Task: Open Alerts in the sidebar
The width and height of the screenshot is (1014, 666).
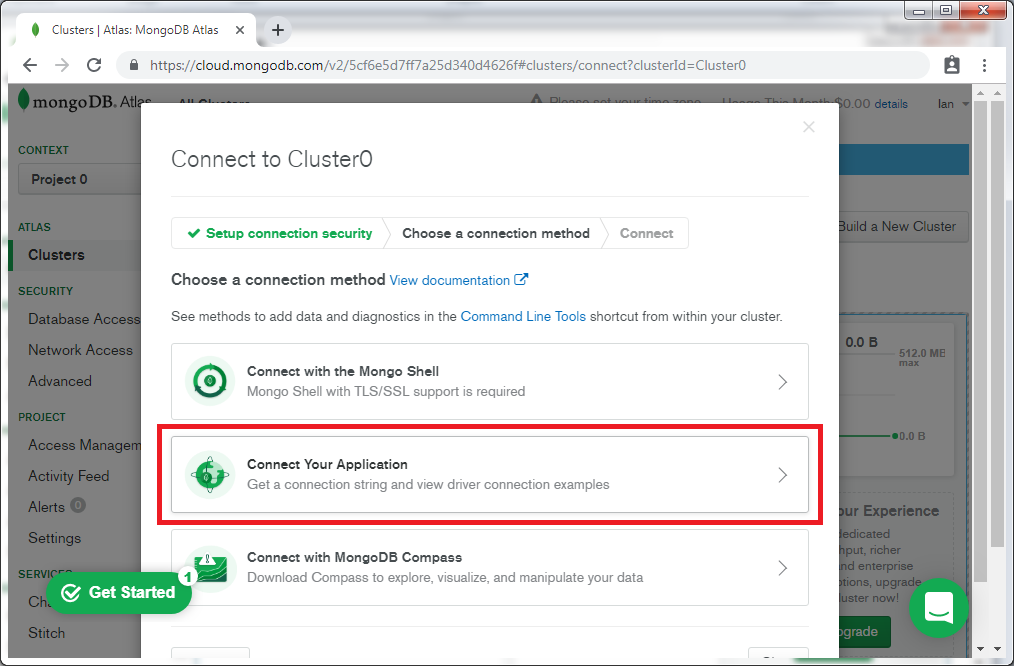Action: (46, 507)
